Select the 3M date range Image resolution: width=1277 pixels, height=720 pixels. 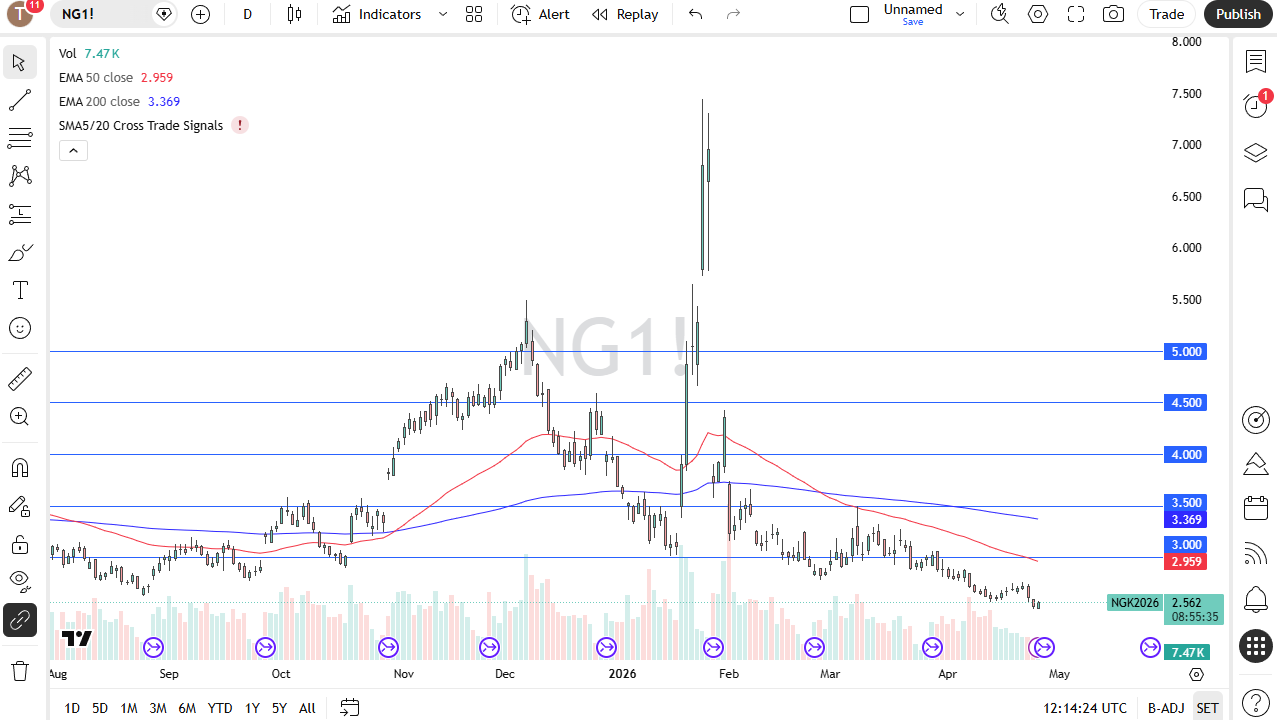pyautogui.click(x=158, y=708)
